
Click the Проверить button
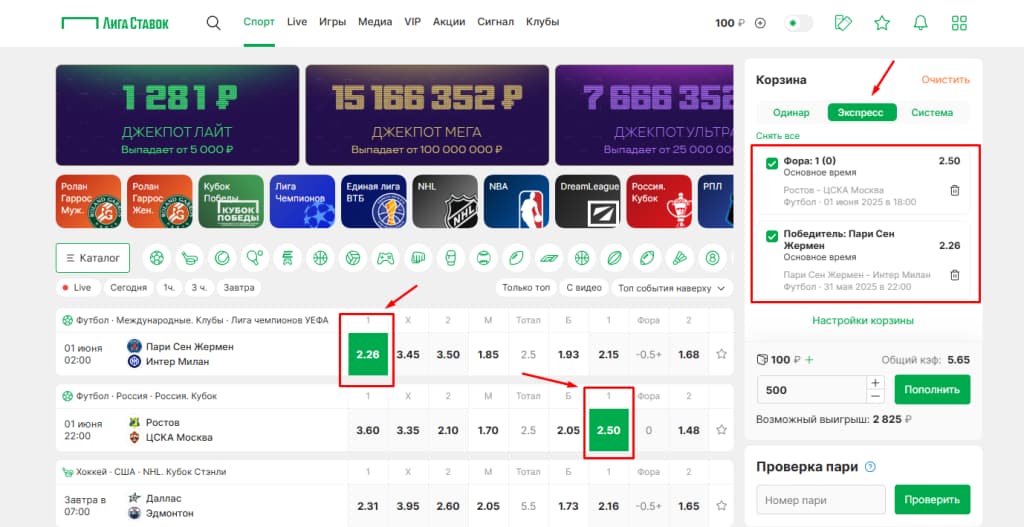coord(932,500)
